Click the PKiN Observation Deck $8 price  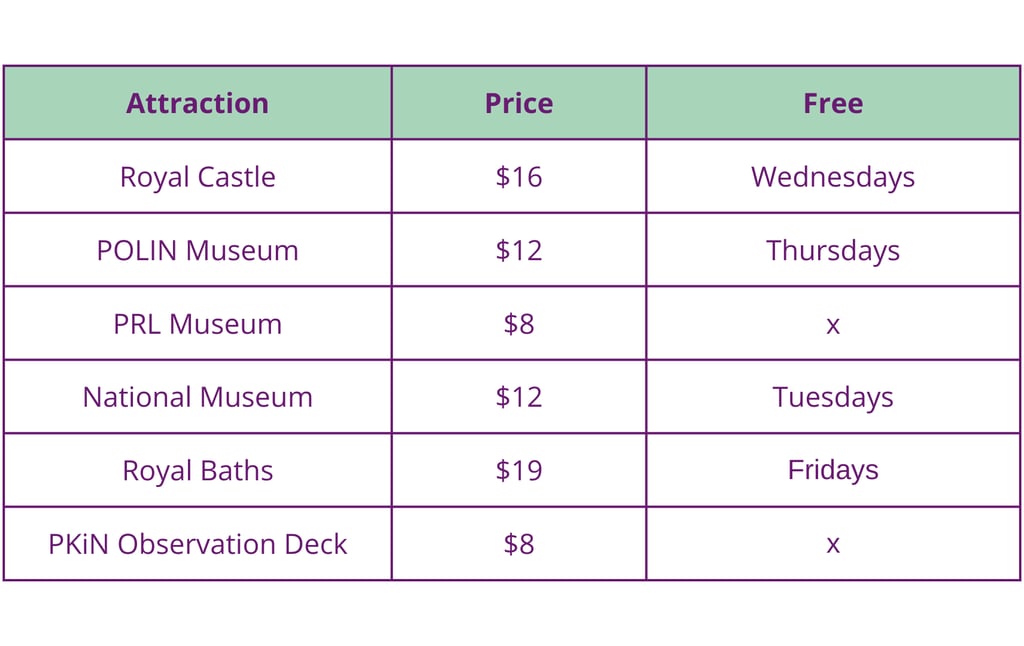point(518,544)
